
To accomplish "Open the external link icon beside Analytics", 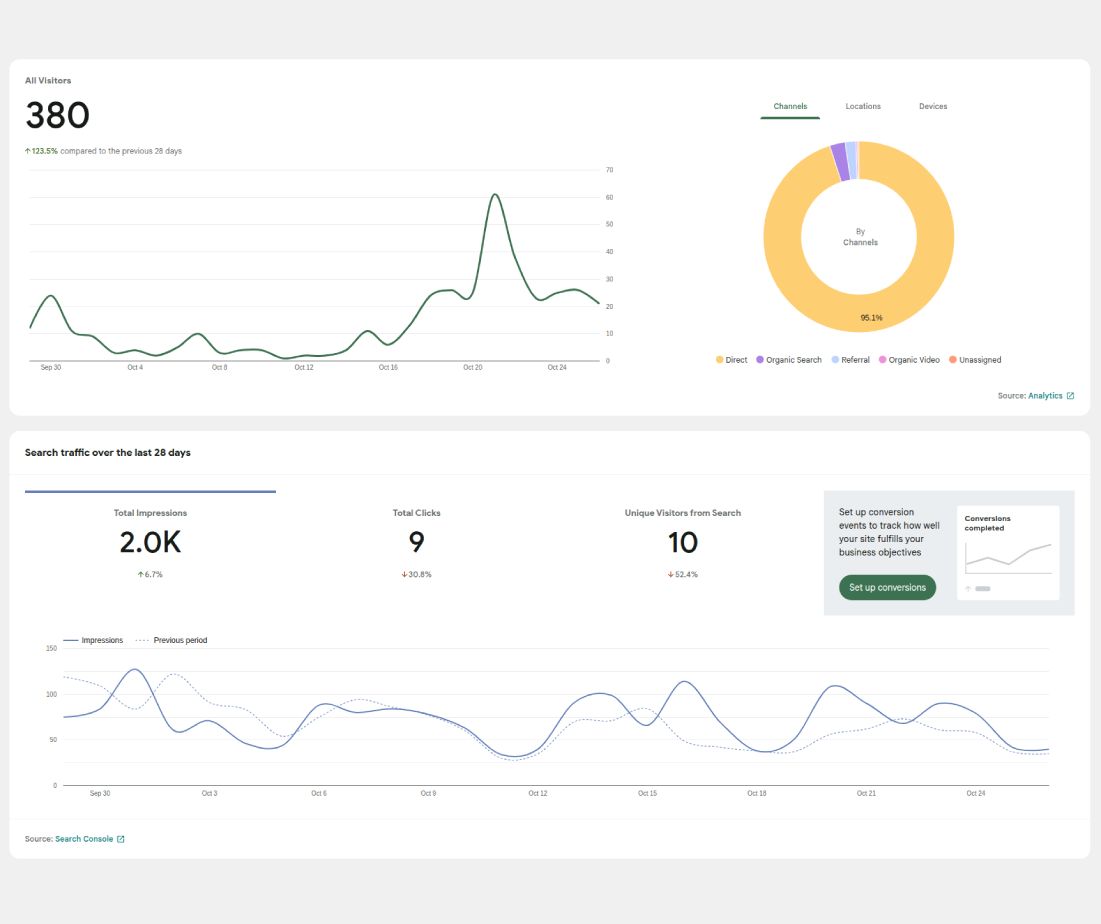I will coord(1070,396).
